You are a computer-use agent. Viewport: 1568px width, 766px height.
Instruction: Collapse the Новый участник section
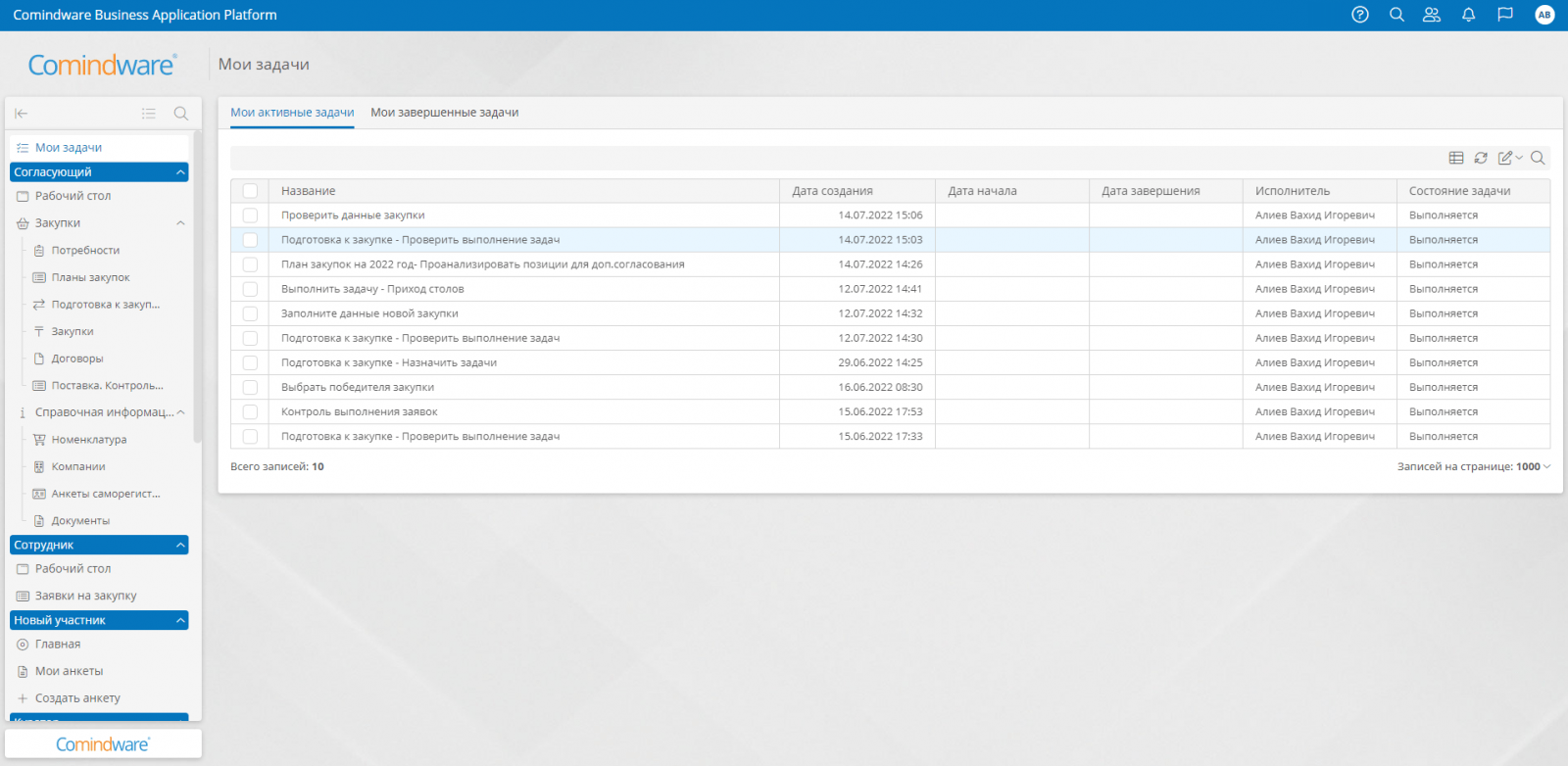(180, 621)
